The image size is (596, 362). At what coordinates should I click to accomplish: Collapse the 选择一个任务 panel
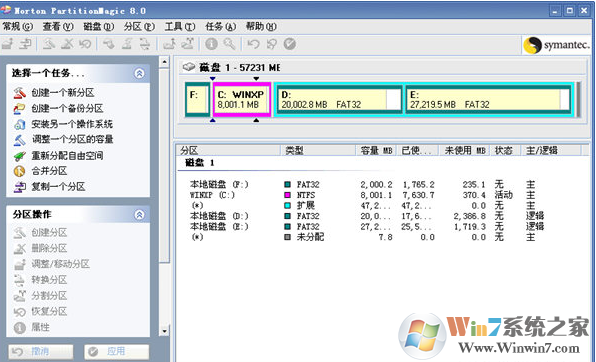139,73
